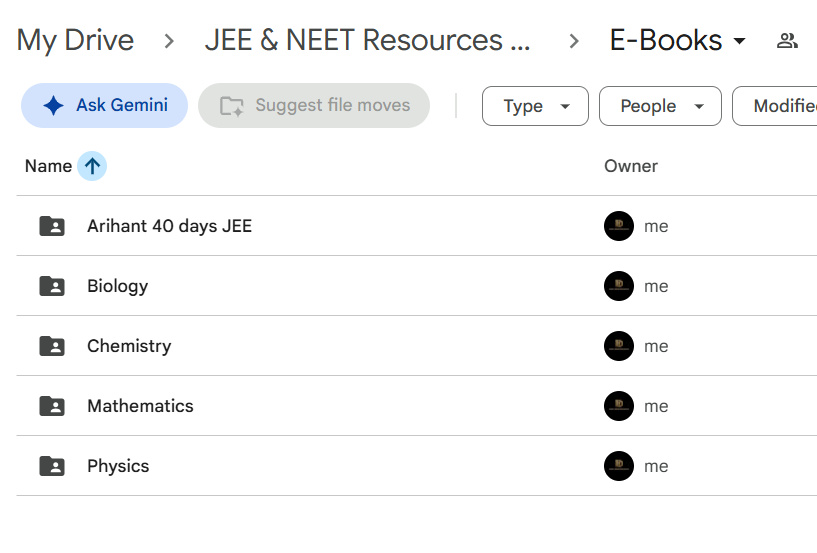This screenshot has width=817, height=553.
Task: Click the Gemini sparkle icon
Action: [53, 105]
